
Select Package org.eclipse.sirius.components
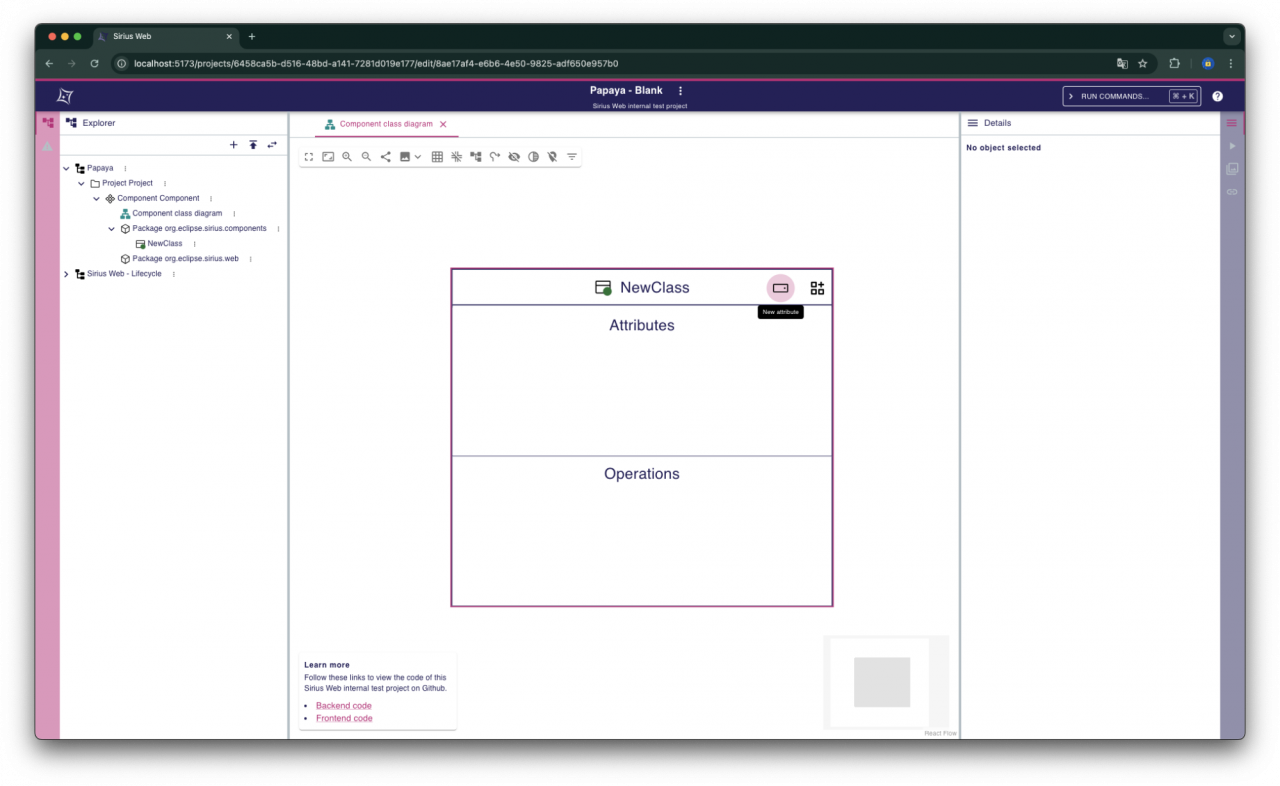[199, 228]
